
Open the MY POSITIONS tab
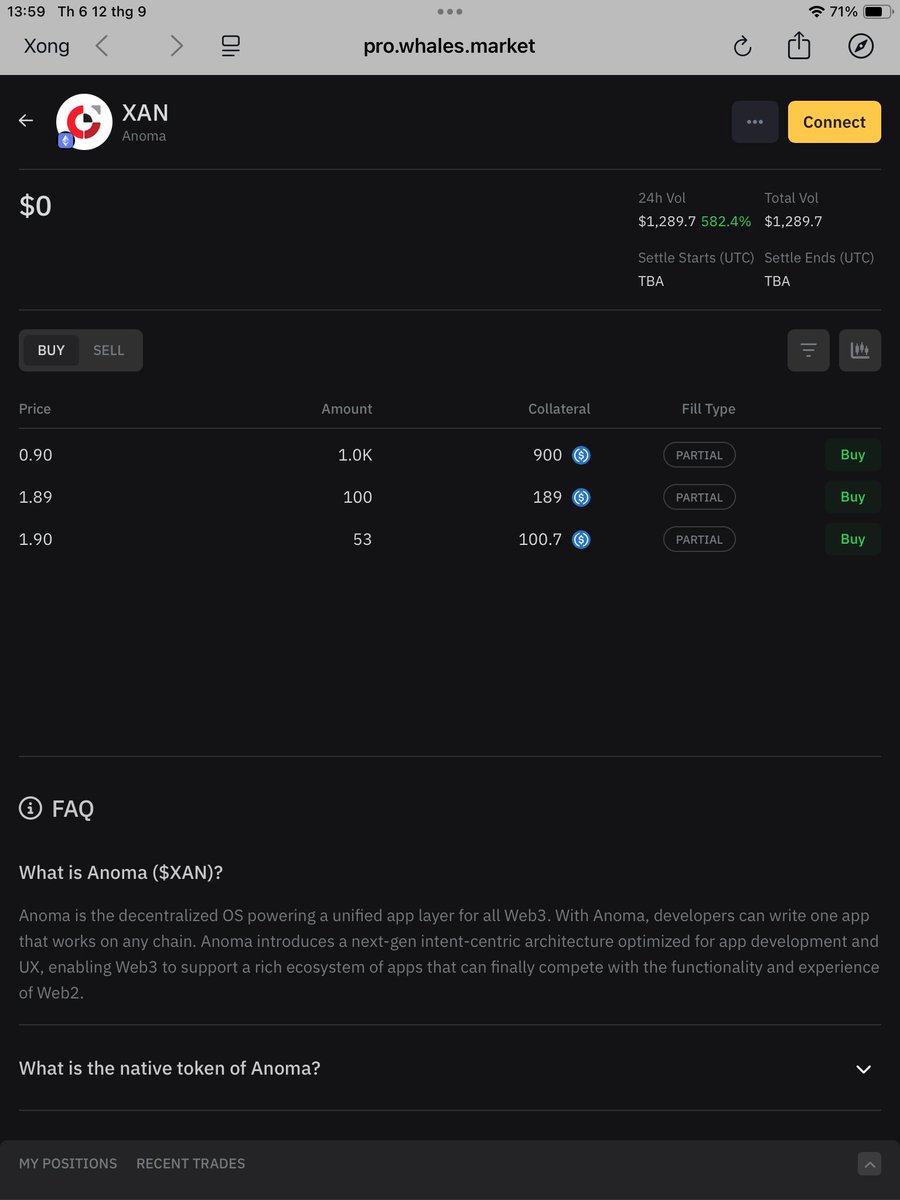(x=68, y=1163)
